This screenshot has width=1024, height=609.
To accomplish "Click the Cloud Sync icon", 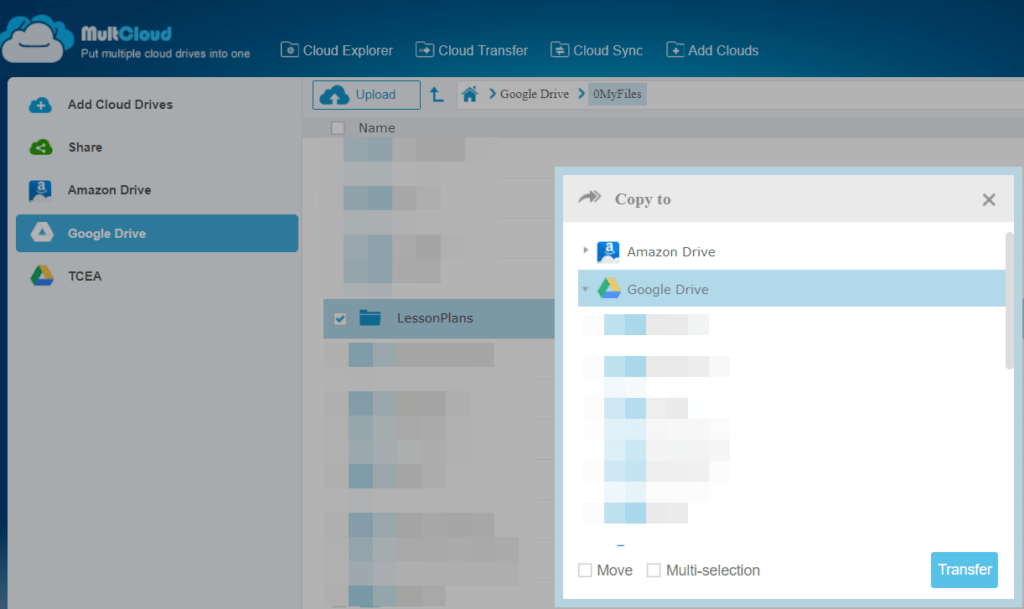I will tap(560, 50).
